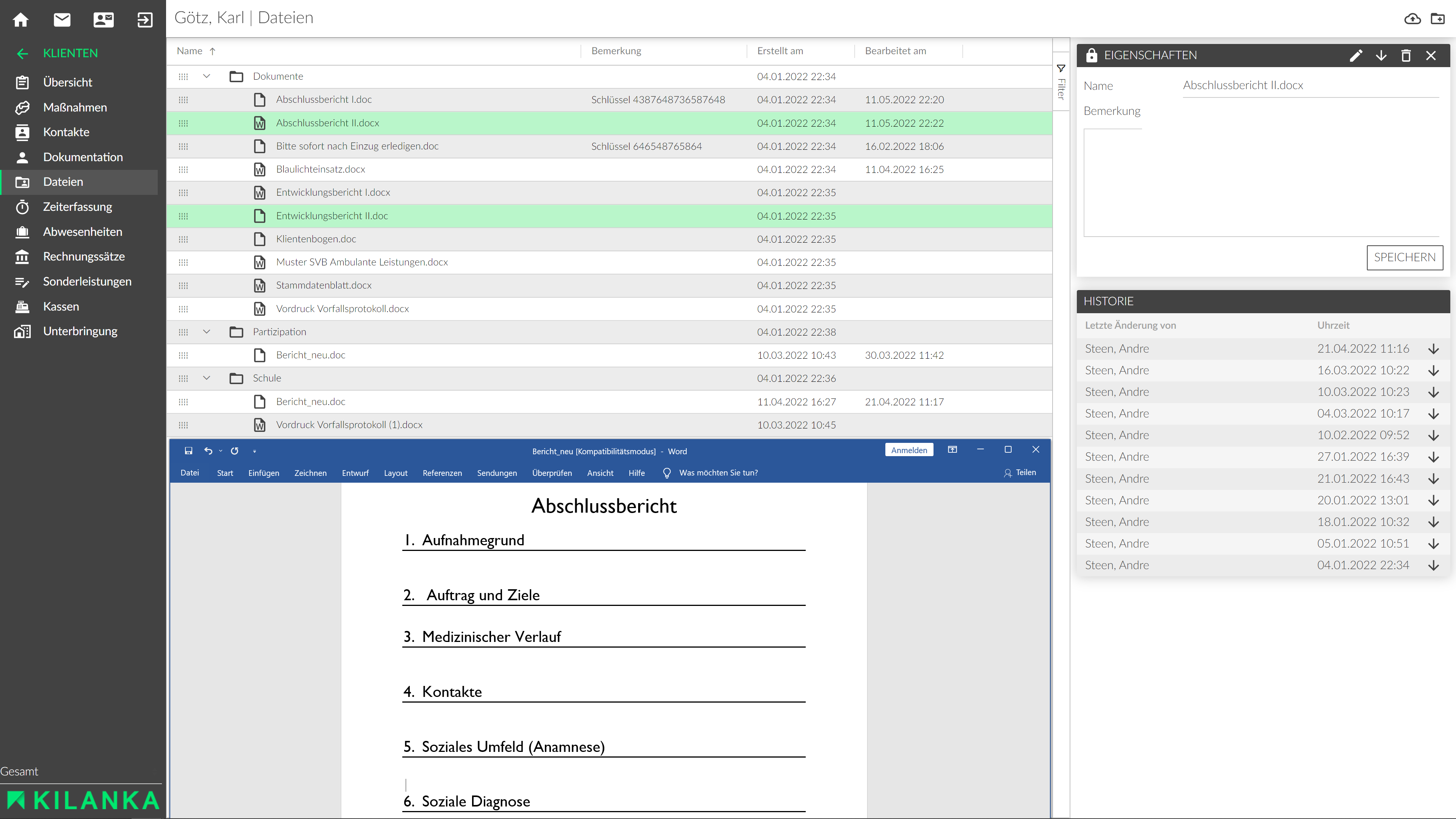Collapse the Dokumente folder
Viewport: 1456px width, 819px height.
[x=206, y=76]
